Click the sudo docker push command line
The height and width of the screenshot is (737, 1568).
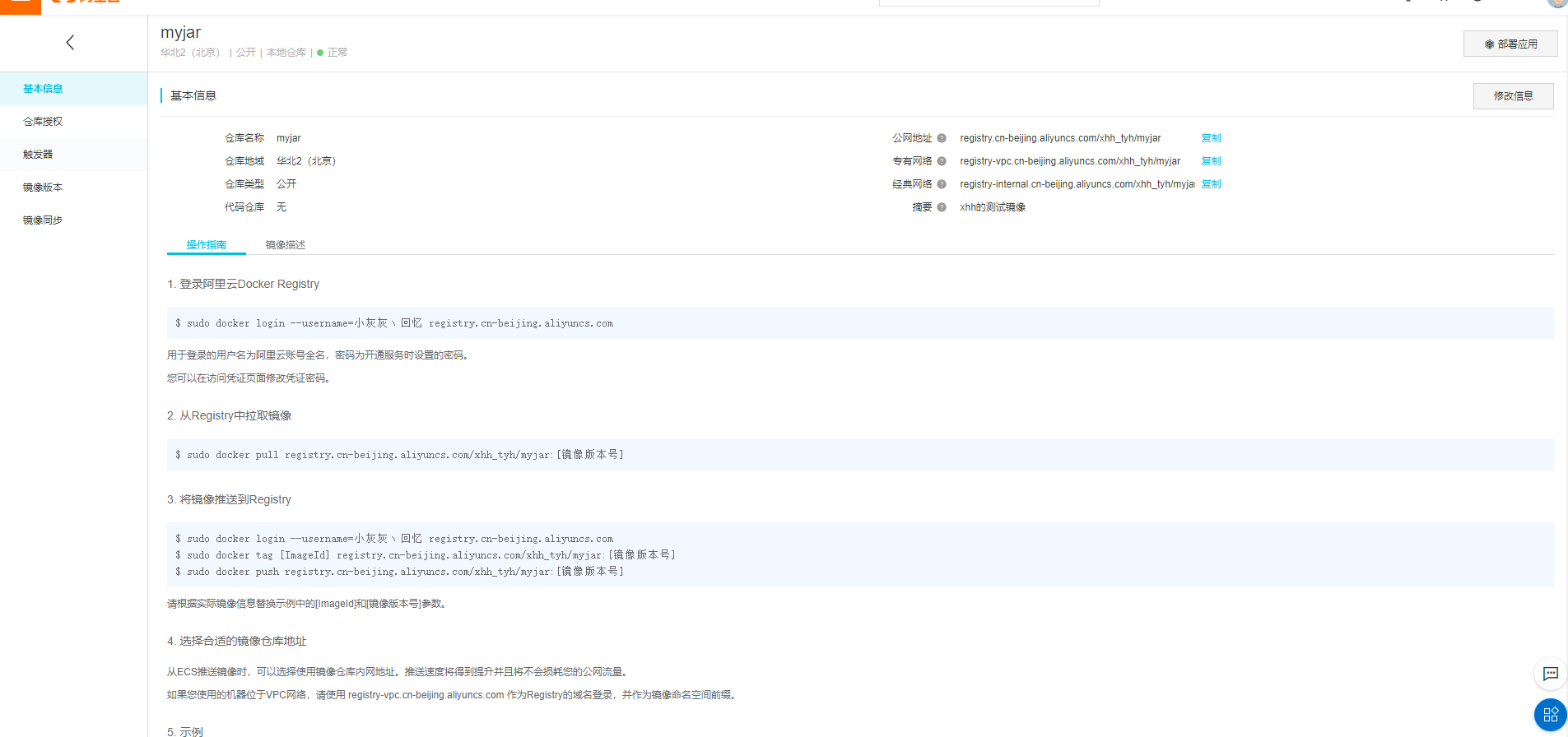click(x=400, y=572)
